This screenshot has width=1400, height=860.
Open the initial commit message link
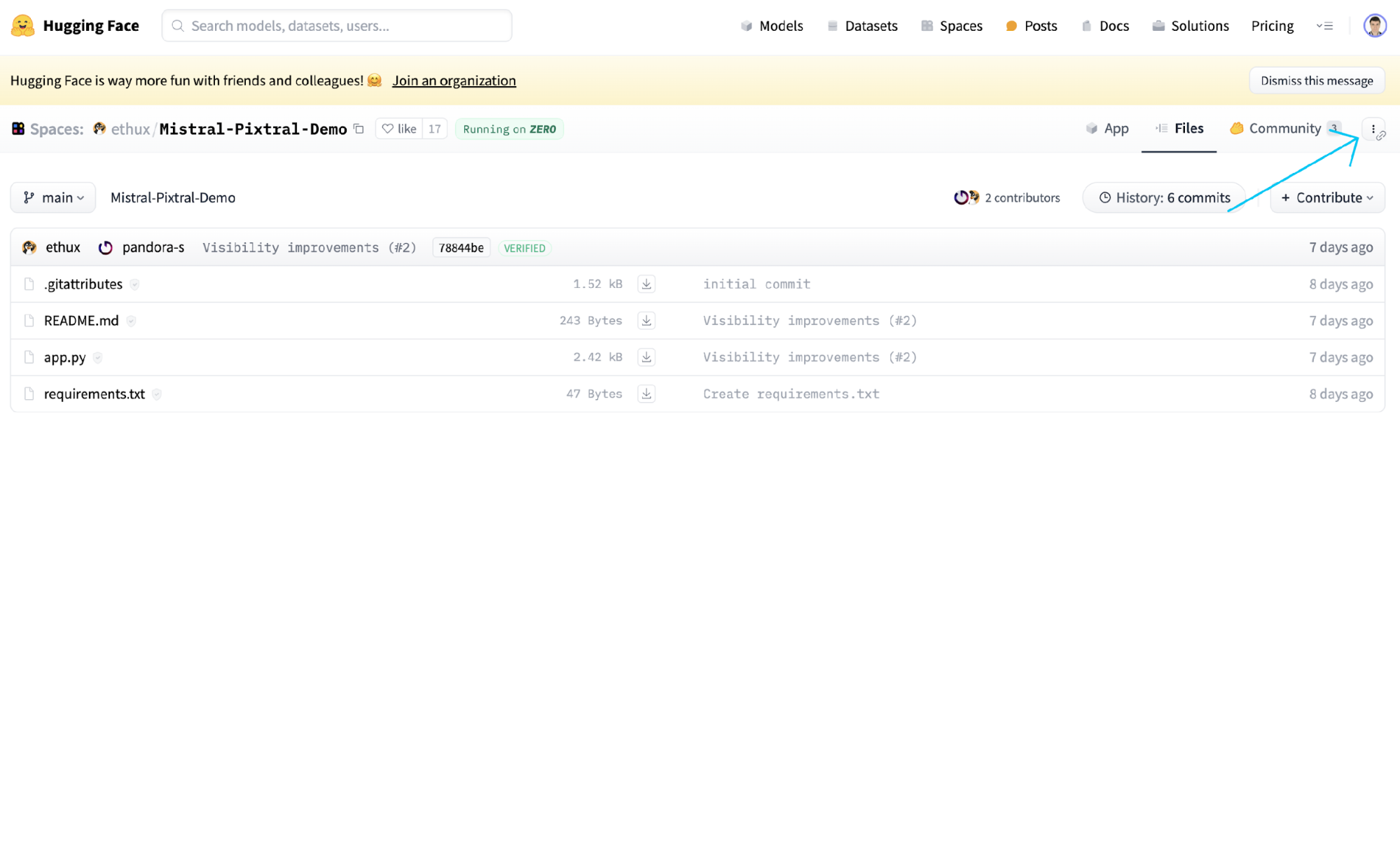click(x=756, y=284)
